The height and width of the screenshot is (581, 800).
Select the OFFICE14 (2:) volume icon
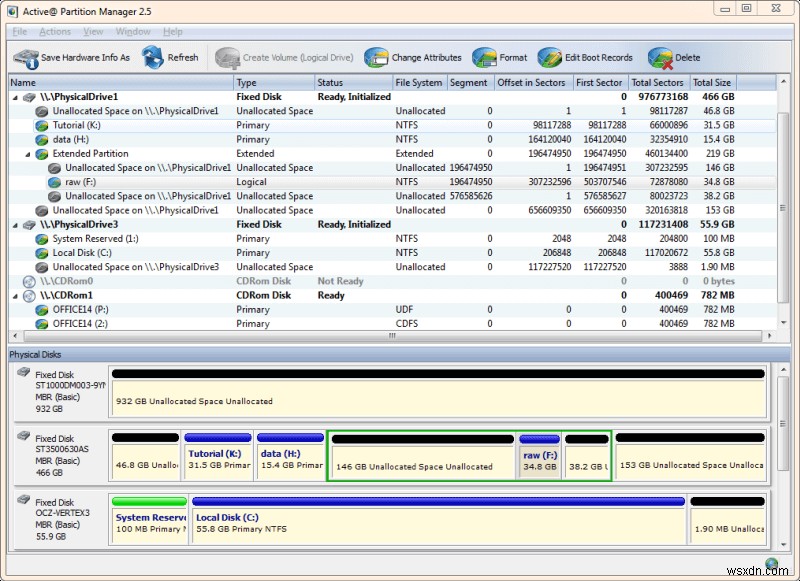coord(41,324)
